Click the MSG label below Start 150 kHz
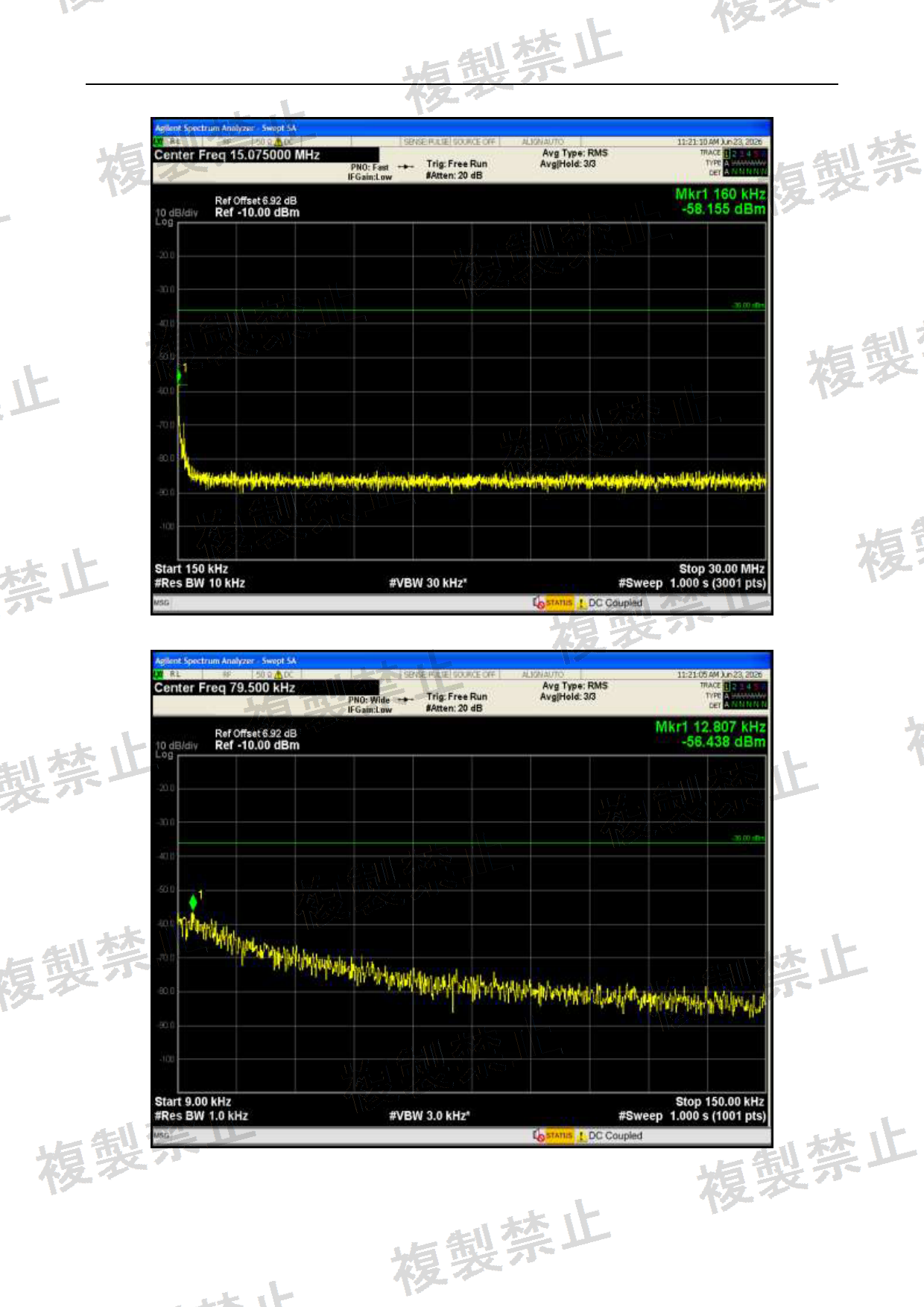The height and width of the screenshot is (1307, 924). (x=162, y=603)
